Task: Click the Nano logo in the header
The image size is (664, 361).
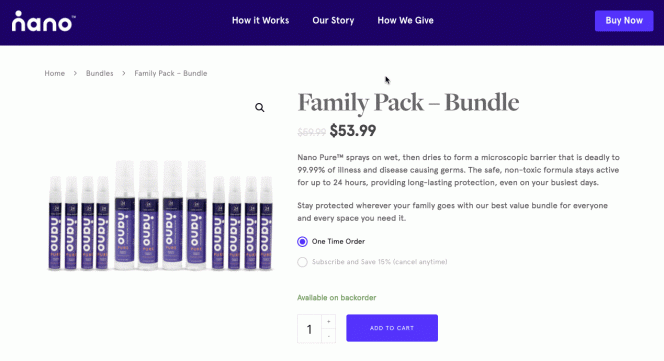Action: tap(44, 21)
